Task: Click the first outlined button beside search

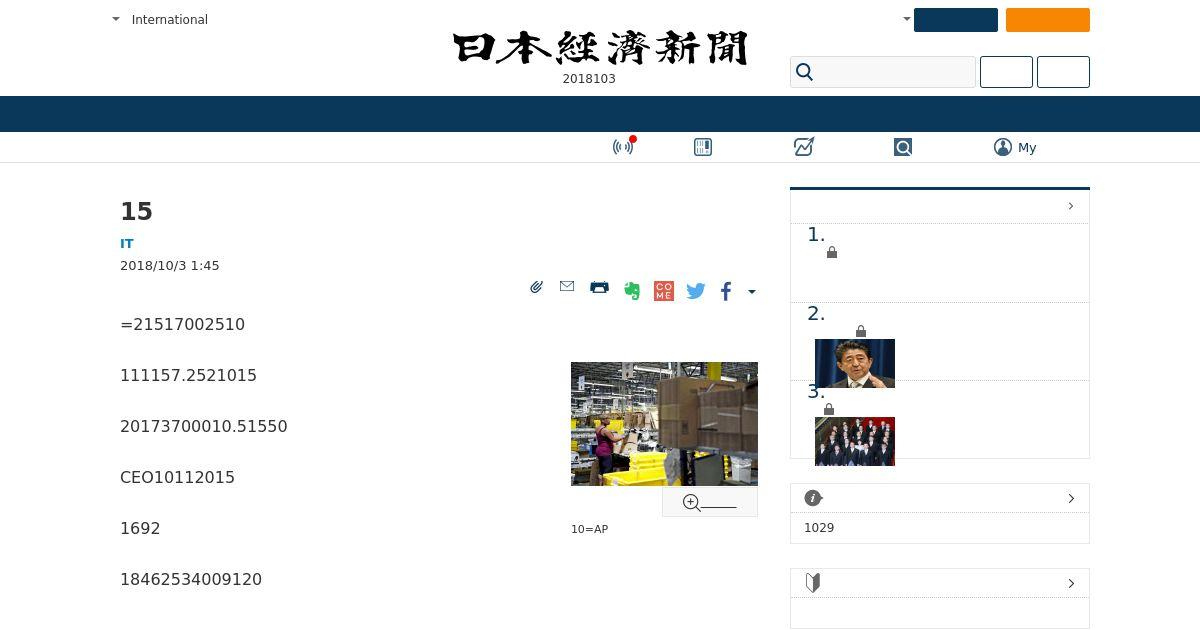Action: coord(1006,72)
